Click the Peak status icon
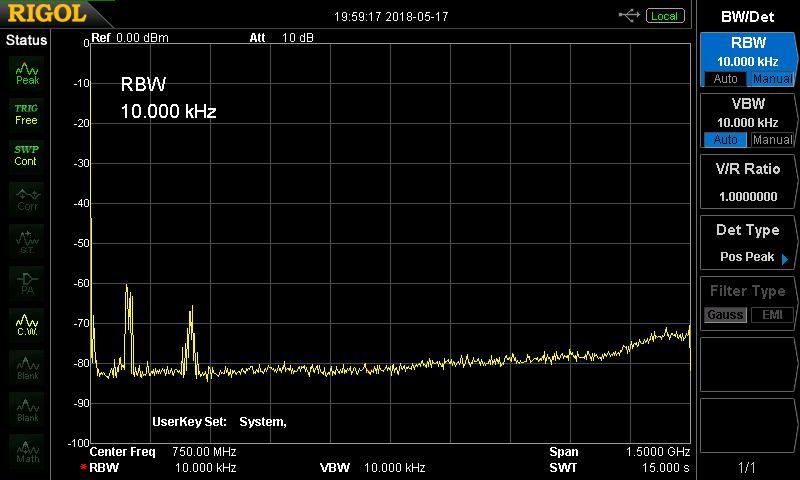 (x=27, y=73)
